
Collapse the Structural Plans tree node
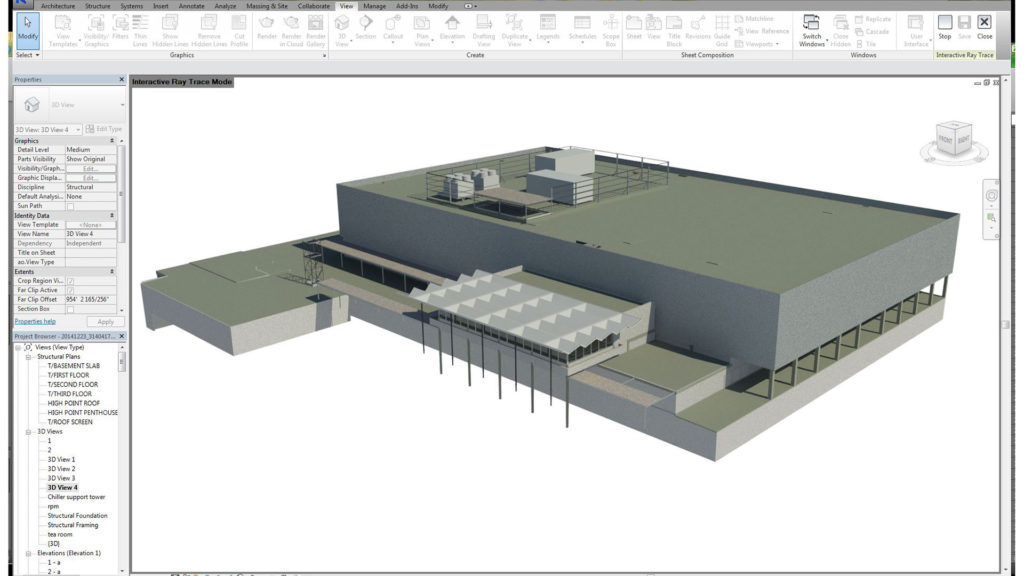click(x=30, y=357)
